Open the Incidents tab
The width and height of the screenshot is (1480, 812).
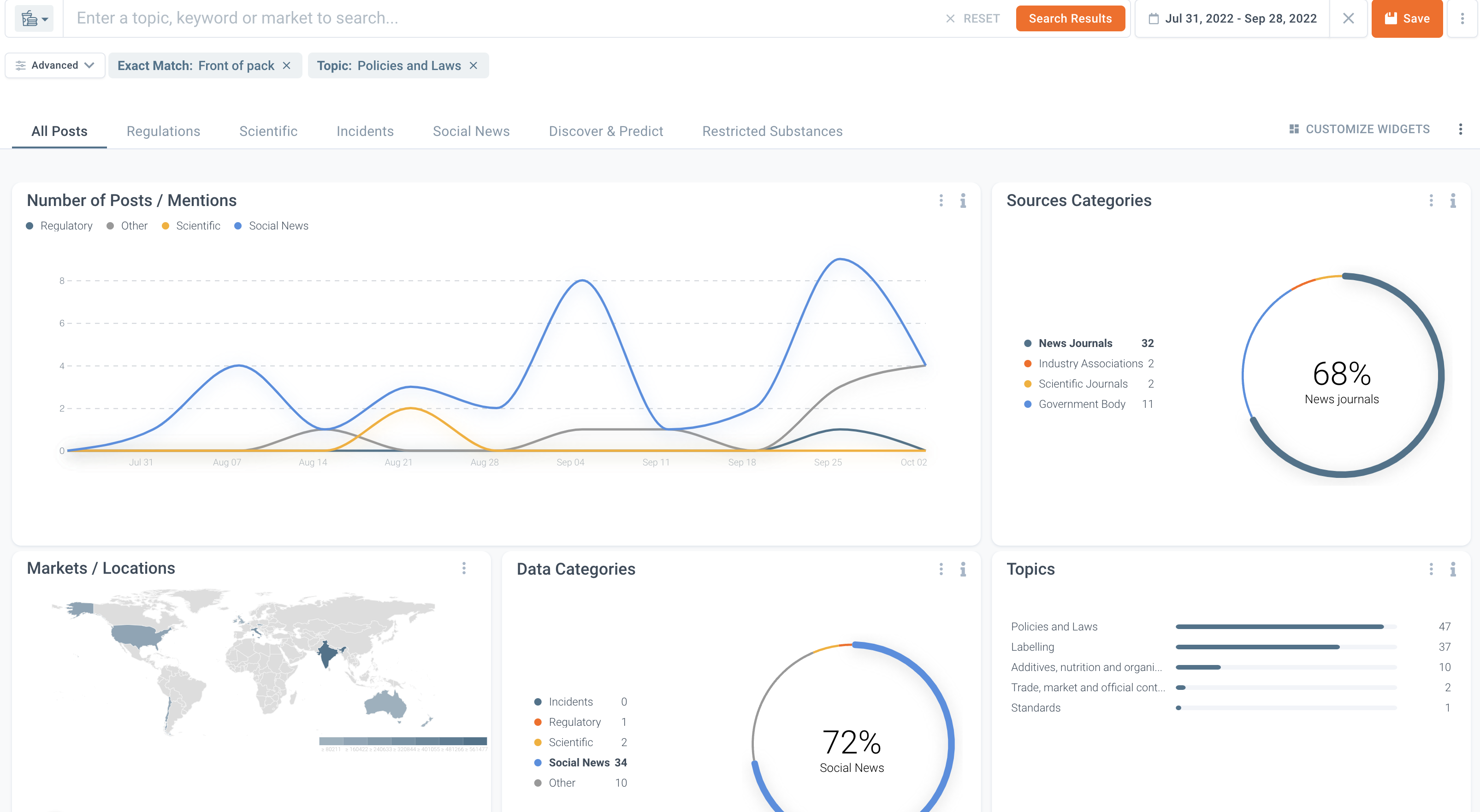pyautogui.click(x=365, y=131)
